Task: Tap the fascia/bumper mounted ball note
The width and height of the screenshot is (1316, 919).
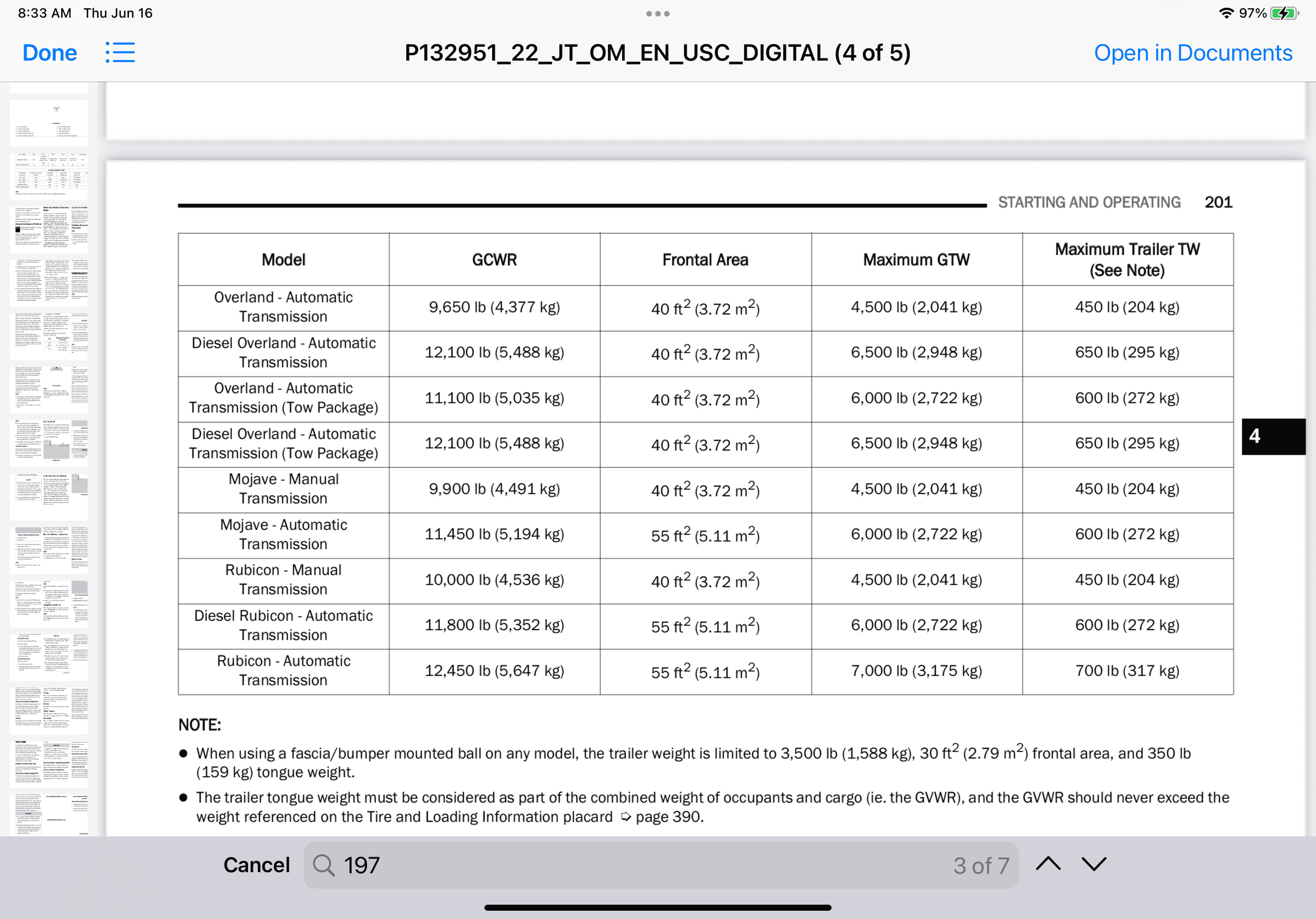Action: tap(693, 763)
